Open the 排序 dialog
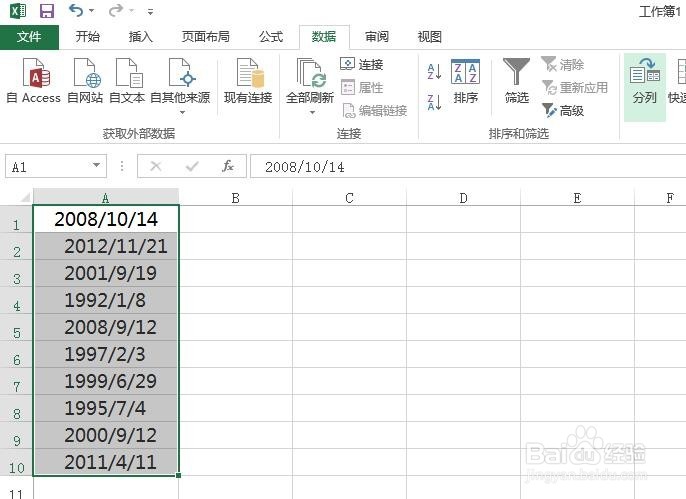The width and height of the screenshot is (686, 499). click(466, 81)
